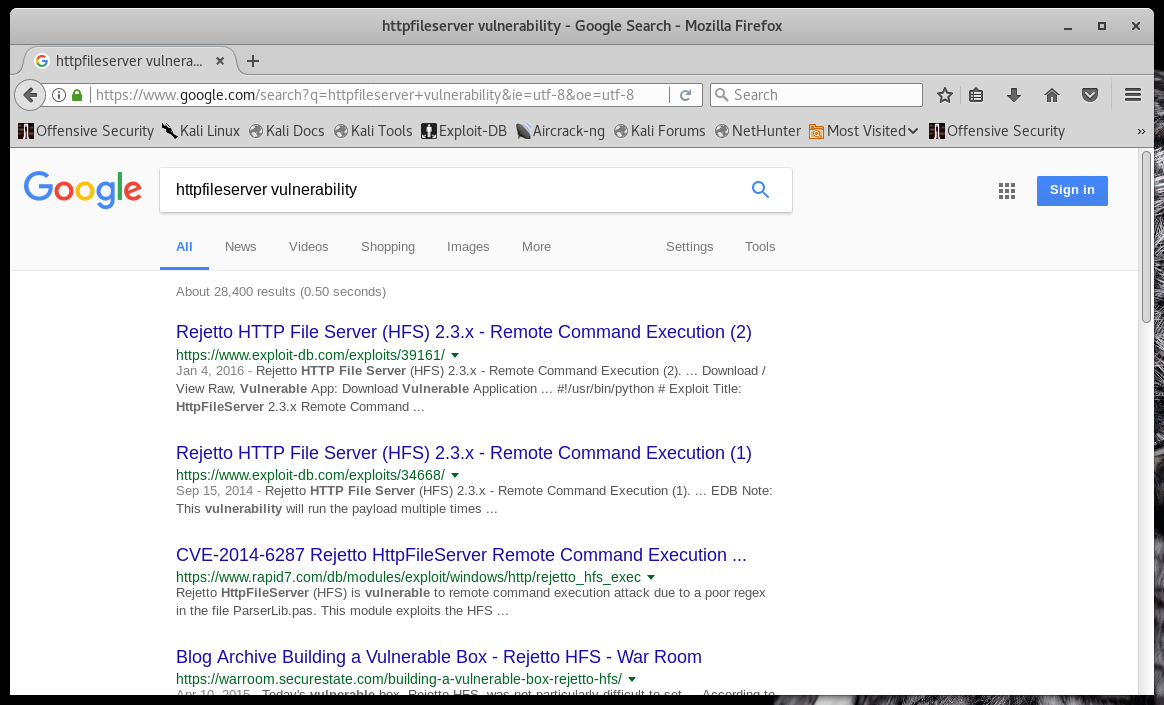Open the Firefox hamburger menu

coord(1133,95)
